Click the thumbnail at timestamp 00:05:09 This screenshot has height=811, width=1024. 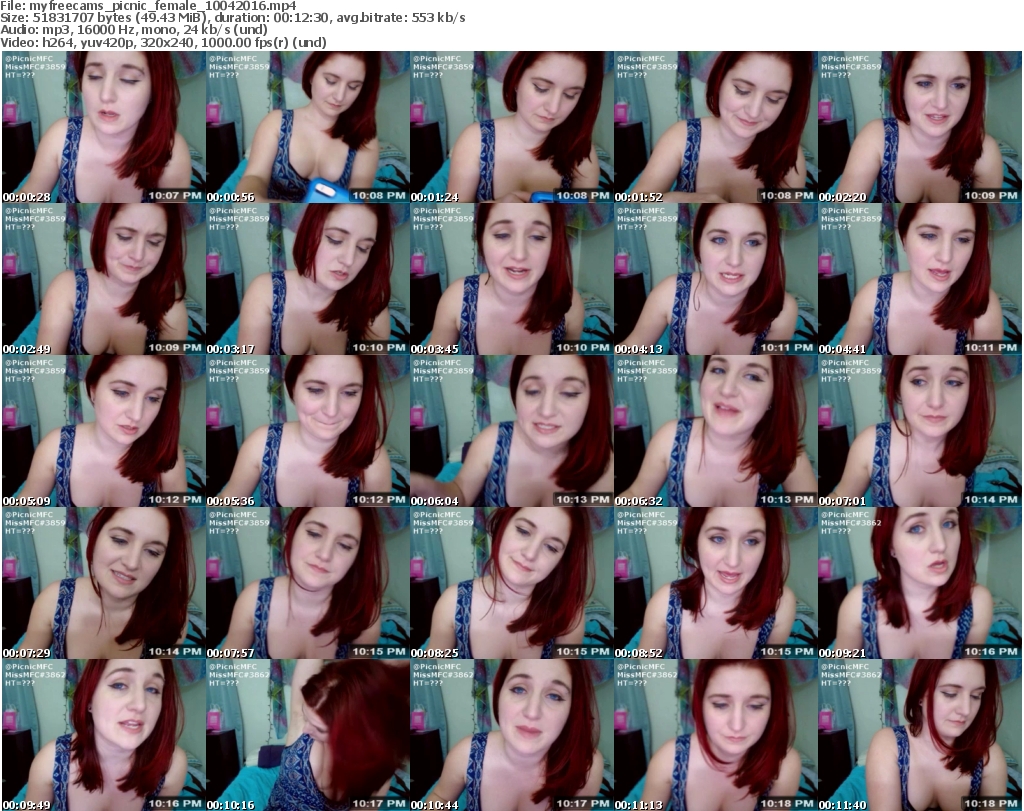[x=103, y=431]
